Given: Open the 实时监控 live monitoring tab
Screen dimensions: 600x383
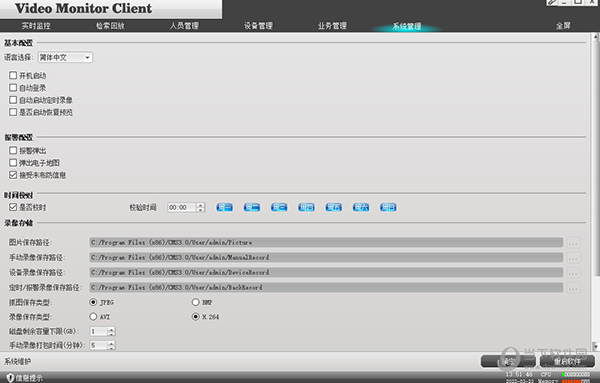Looking at the screenshot, I should click(x=36, y=26).
